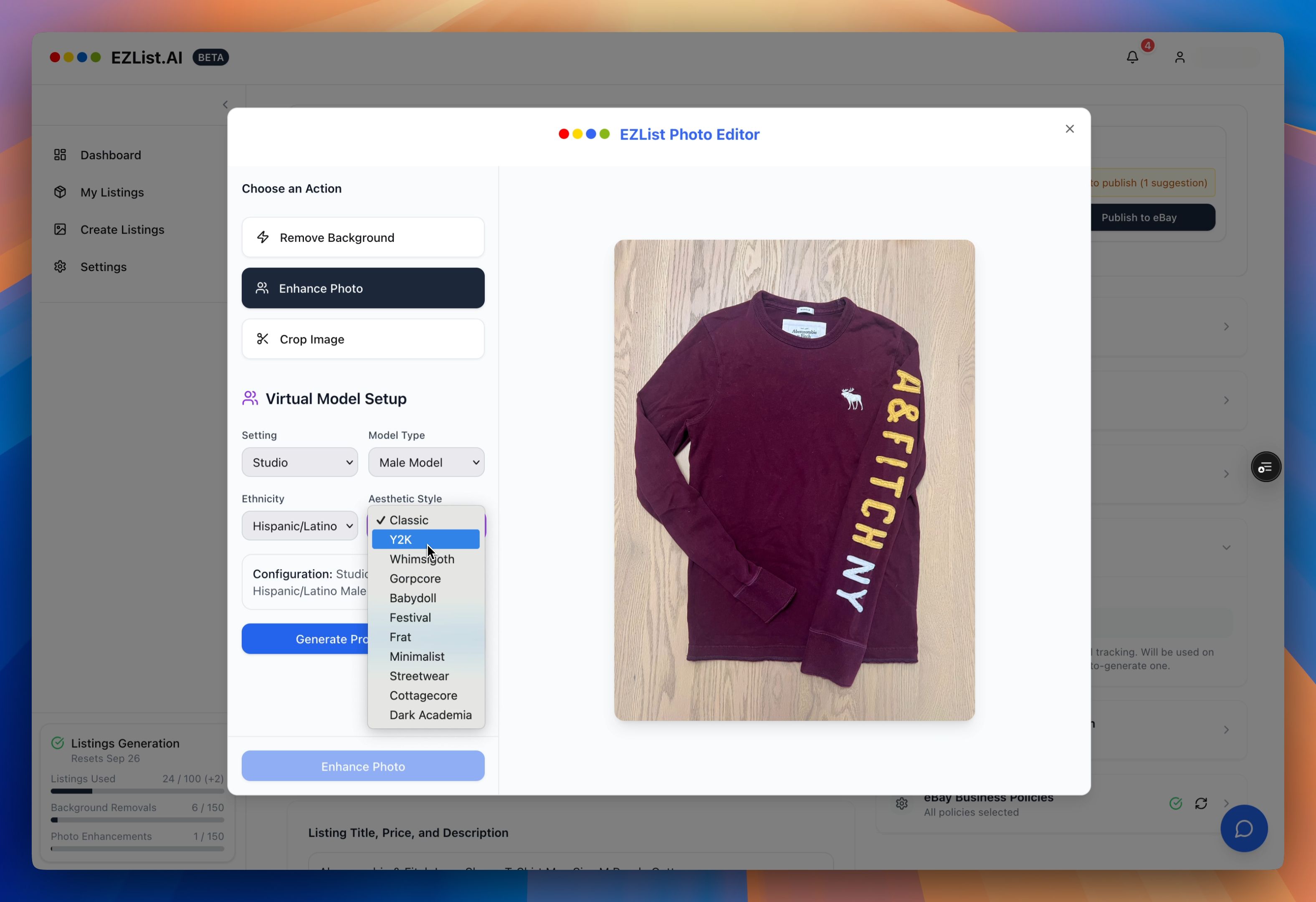Open the Setting dropdown showing Studio
This screenshot has width=1316, height=902.
tap(299, 462)
